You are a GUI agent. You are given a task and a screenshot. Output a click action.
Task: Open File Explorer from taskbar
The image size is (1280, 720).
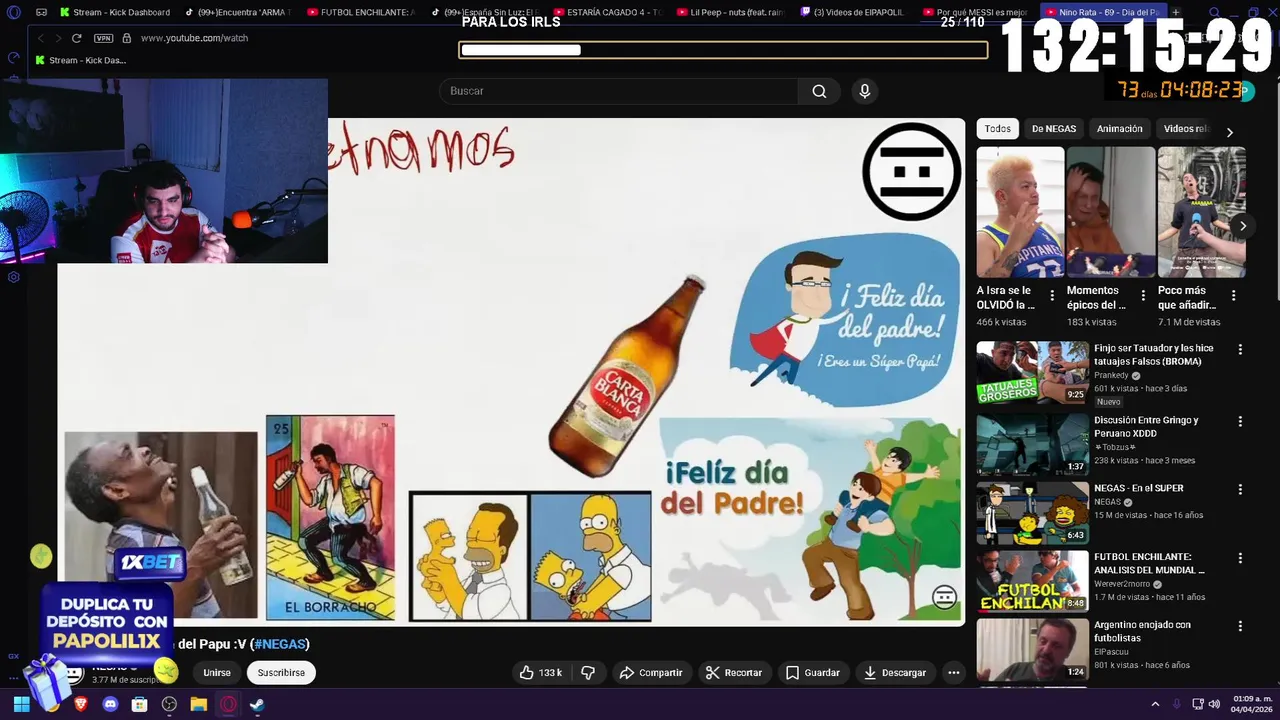[x=198, y=704]
